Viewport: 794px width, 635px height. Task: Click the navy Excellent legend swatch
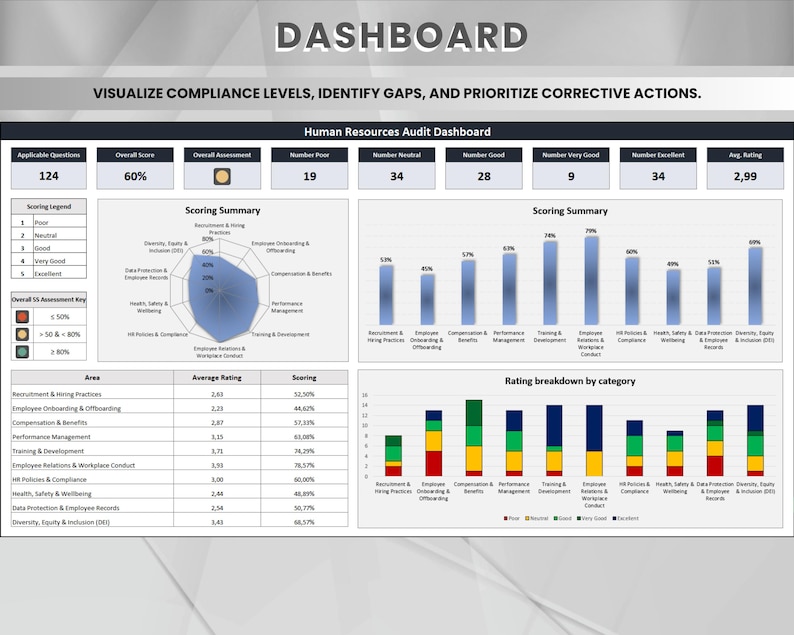point(615,519)
